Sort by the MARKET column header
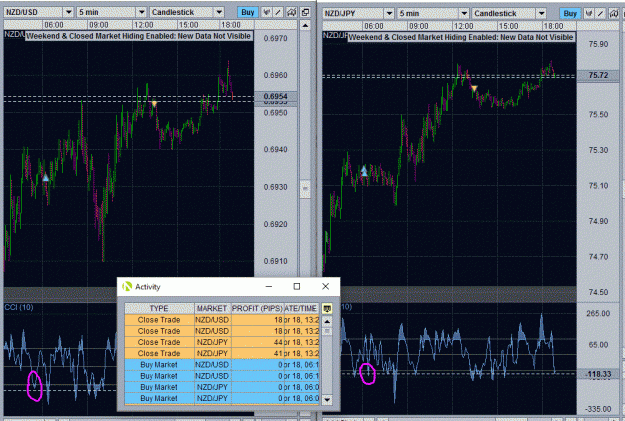This screenshot has width=625, height=421. tap(212, 308)
